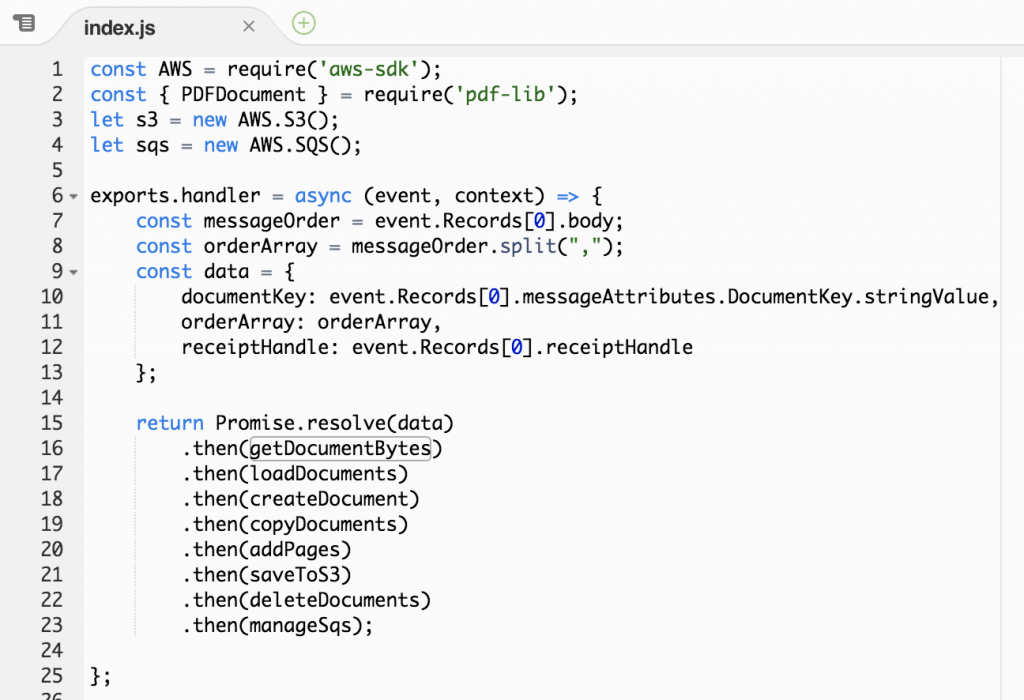Click the arrow => on line 6
This screenshot has height=700, width=1024.
click(x=568, y=196)
